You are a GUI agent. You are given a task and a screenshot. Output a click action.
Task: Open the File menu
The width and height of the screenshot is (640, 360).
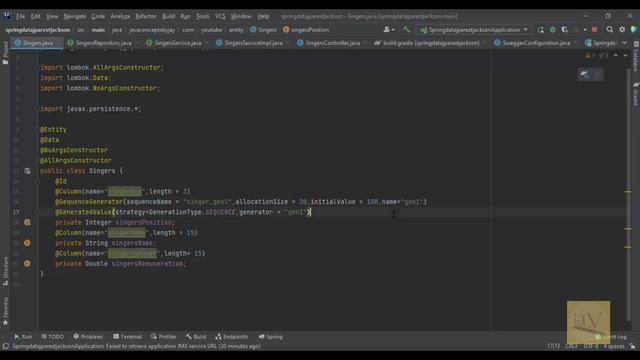[x=20, y=16]
